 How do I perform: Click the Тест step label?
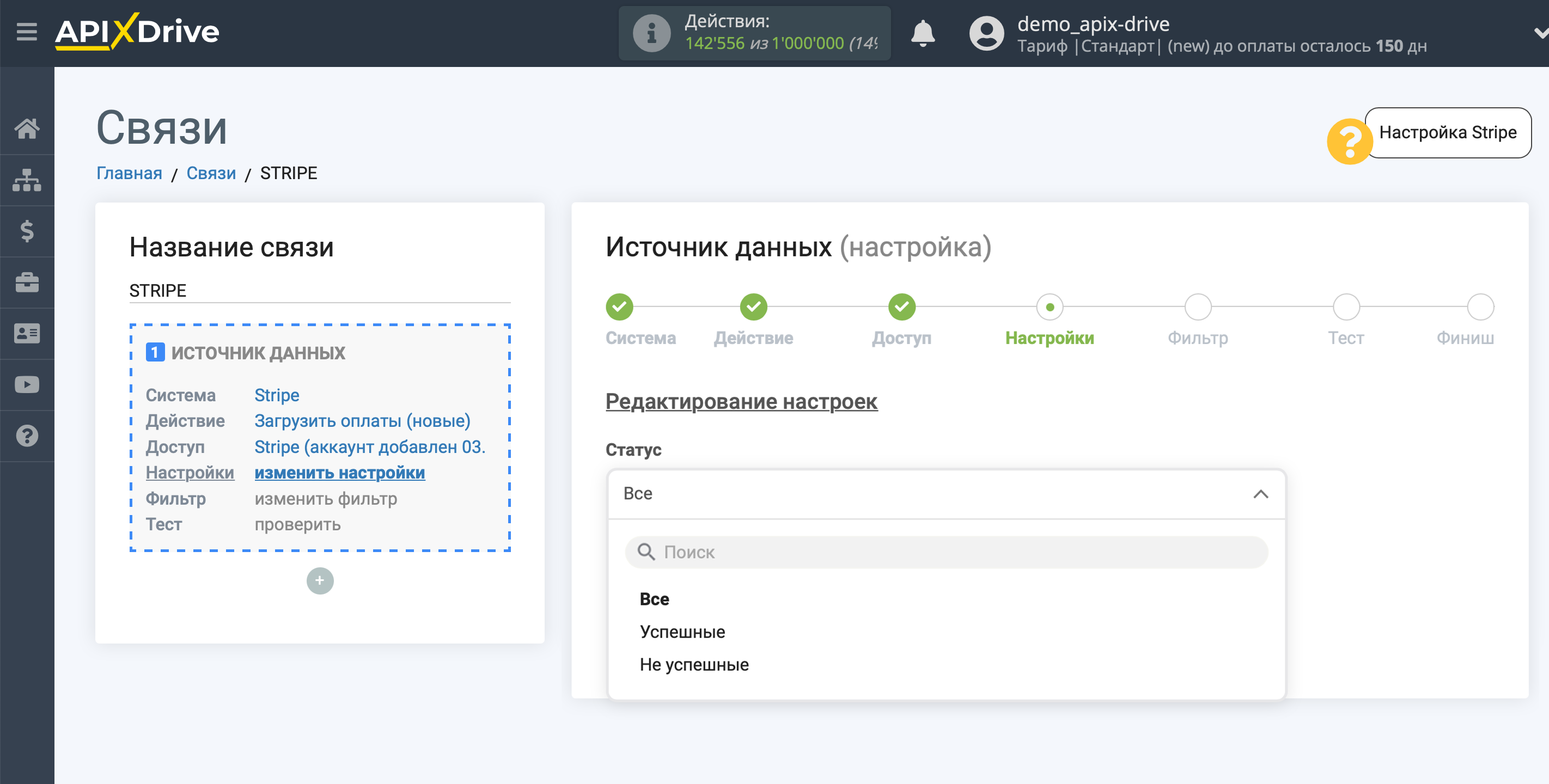[1346, 338]
